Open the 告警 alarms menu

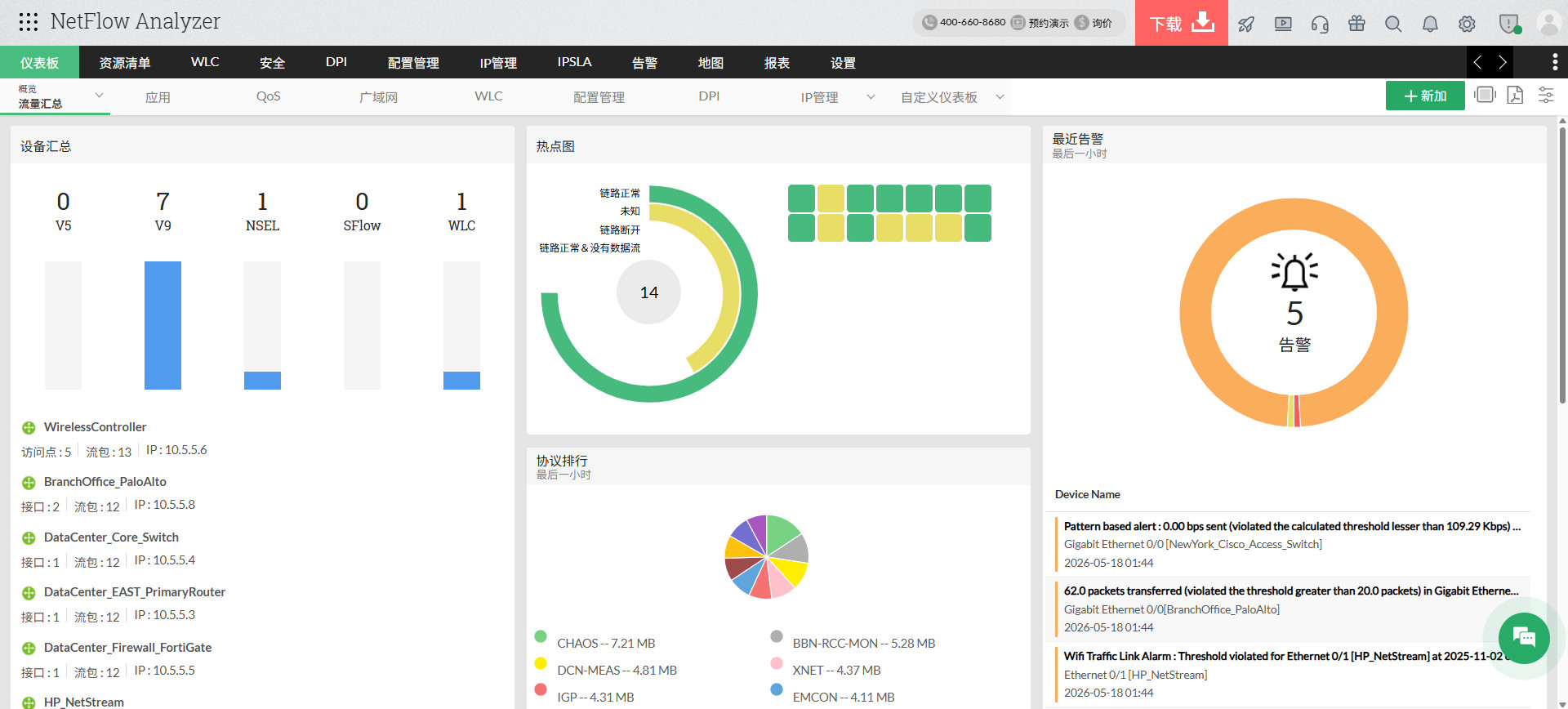pos(644,63)
